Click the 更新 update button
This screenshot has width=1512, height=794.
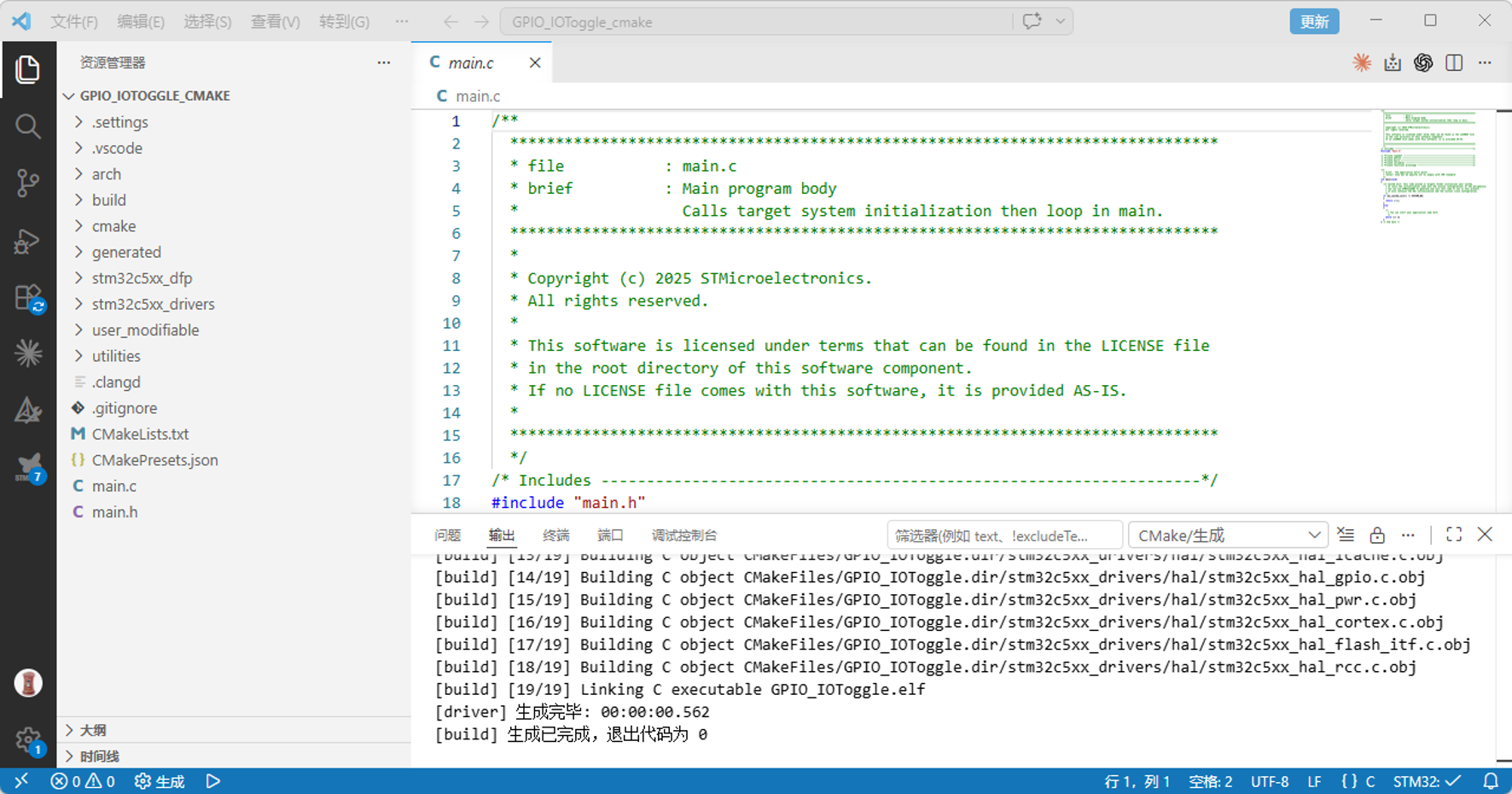(x=1314, y=21)
